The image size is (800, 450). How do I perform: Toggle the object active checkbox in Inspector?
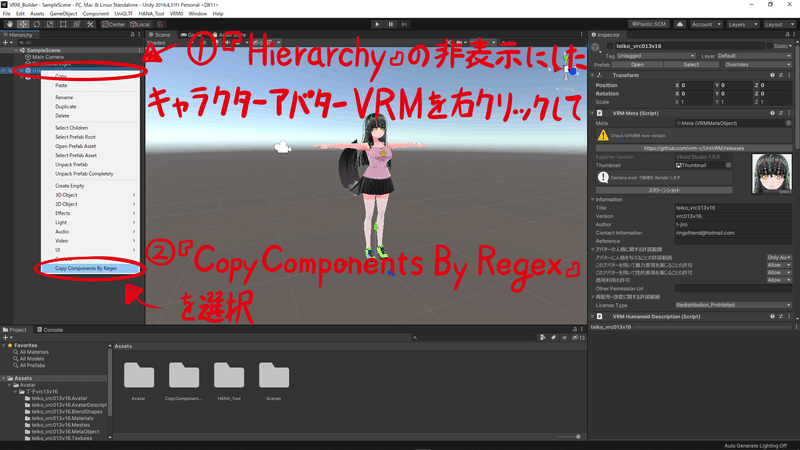(x=610, y=46)
